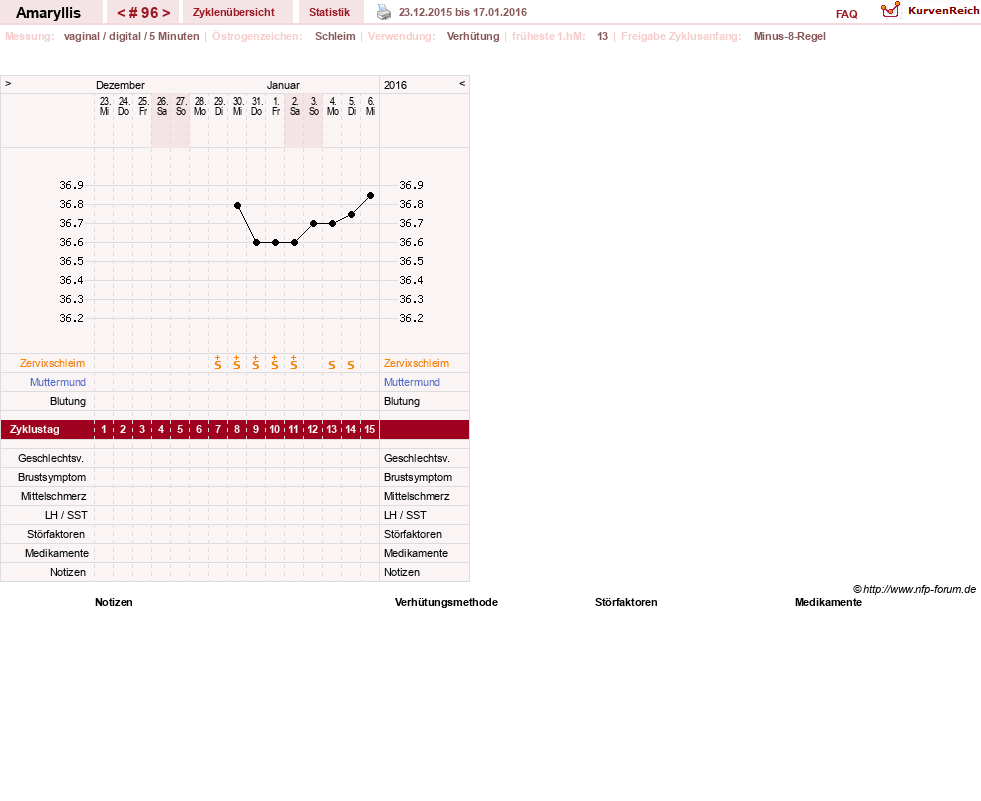Click the früheste 1.hM value 13

coord(602,36)
